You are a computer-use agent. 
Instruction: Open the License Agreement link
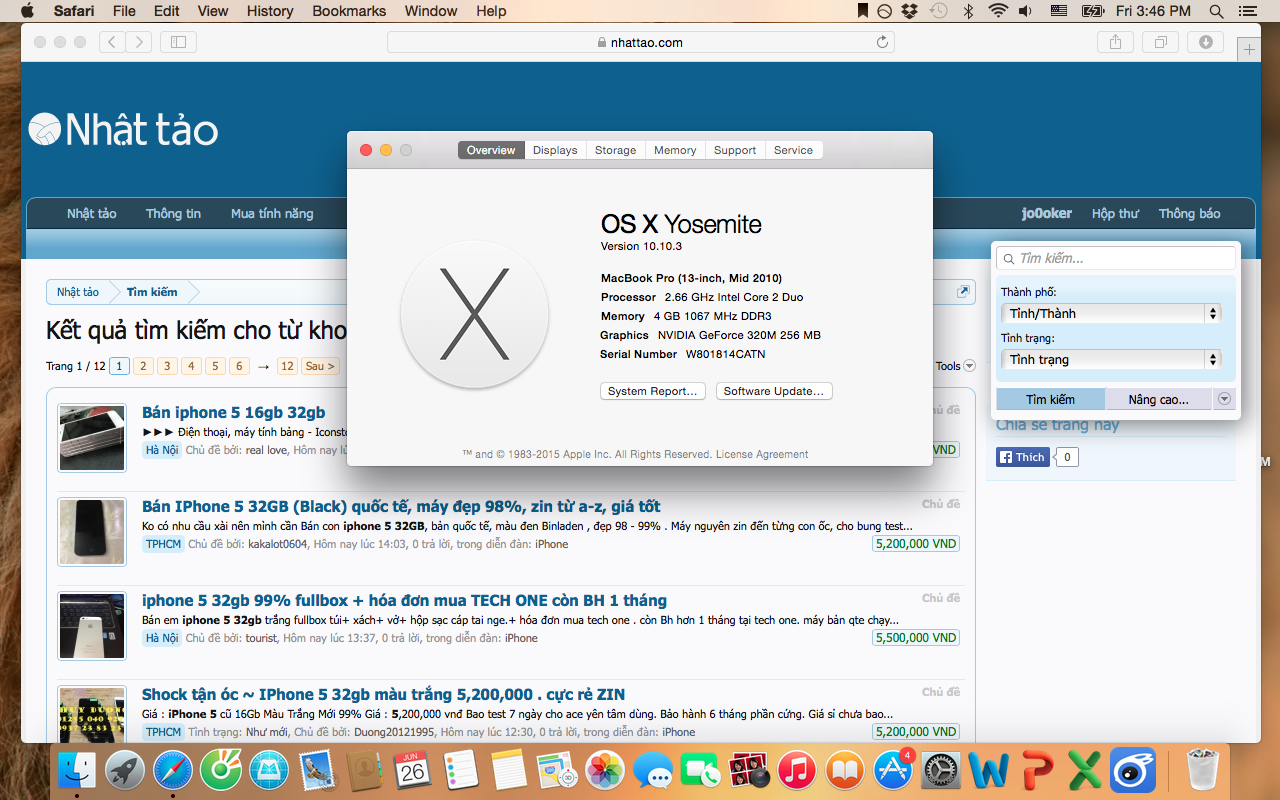762,454
